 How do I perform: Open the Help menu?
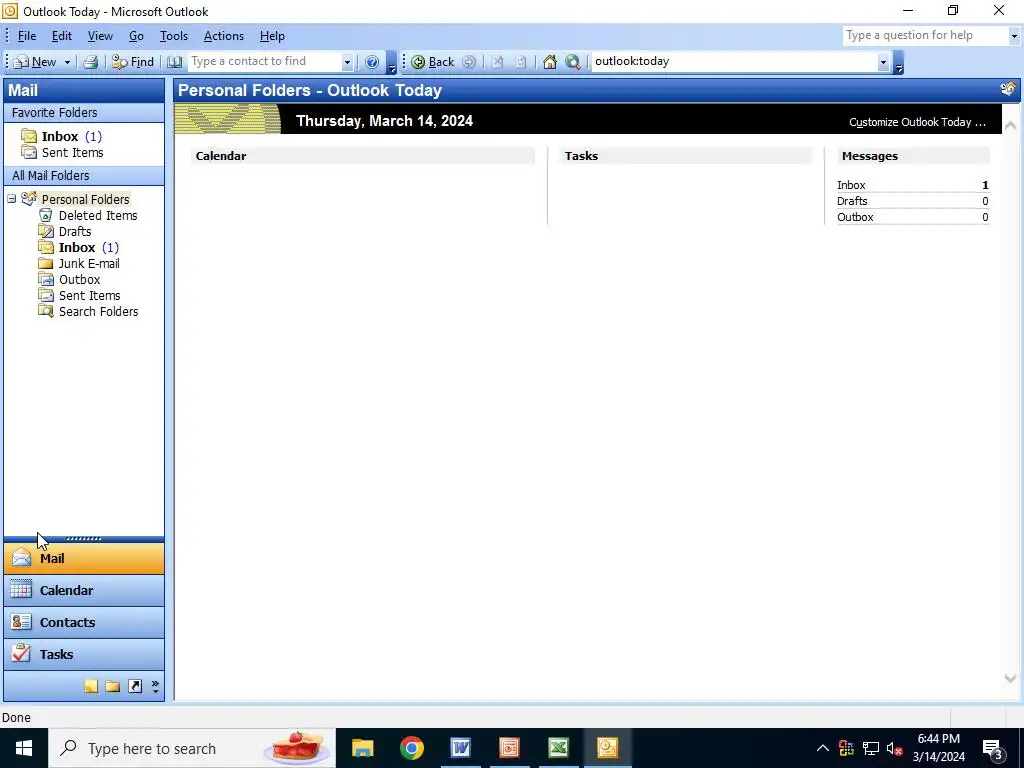pos(272,36)
